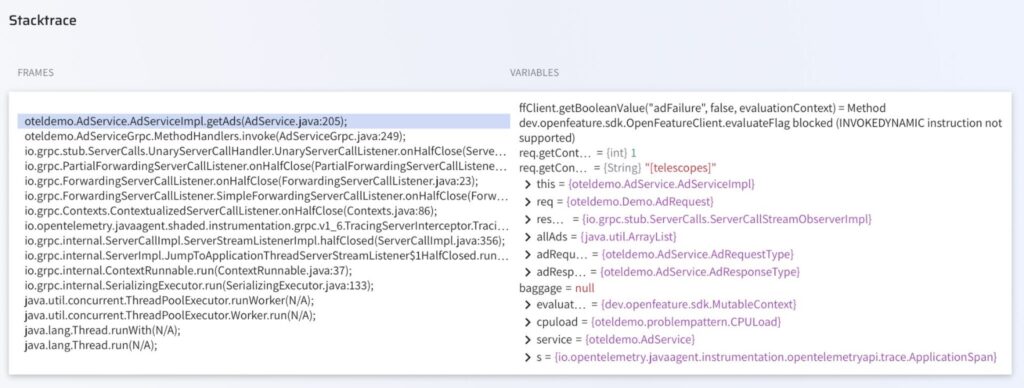The height and width of the screenshot is (388, 1024).
Task: Expand the MutableContext variable
Action: point(527,305)
